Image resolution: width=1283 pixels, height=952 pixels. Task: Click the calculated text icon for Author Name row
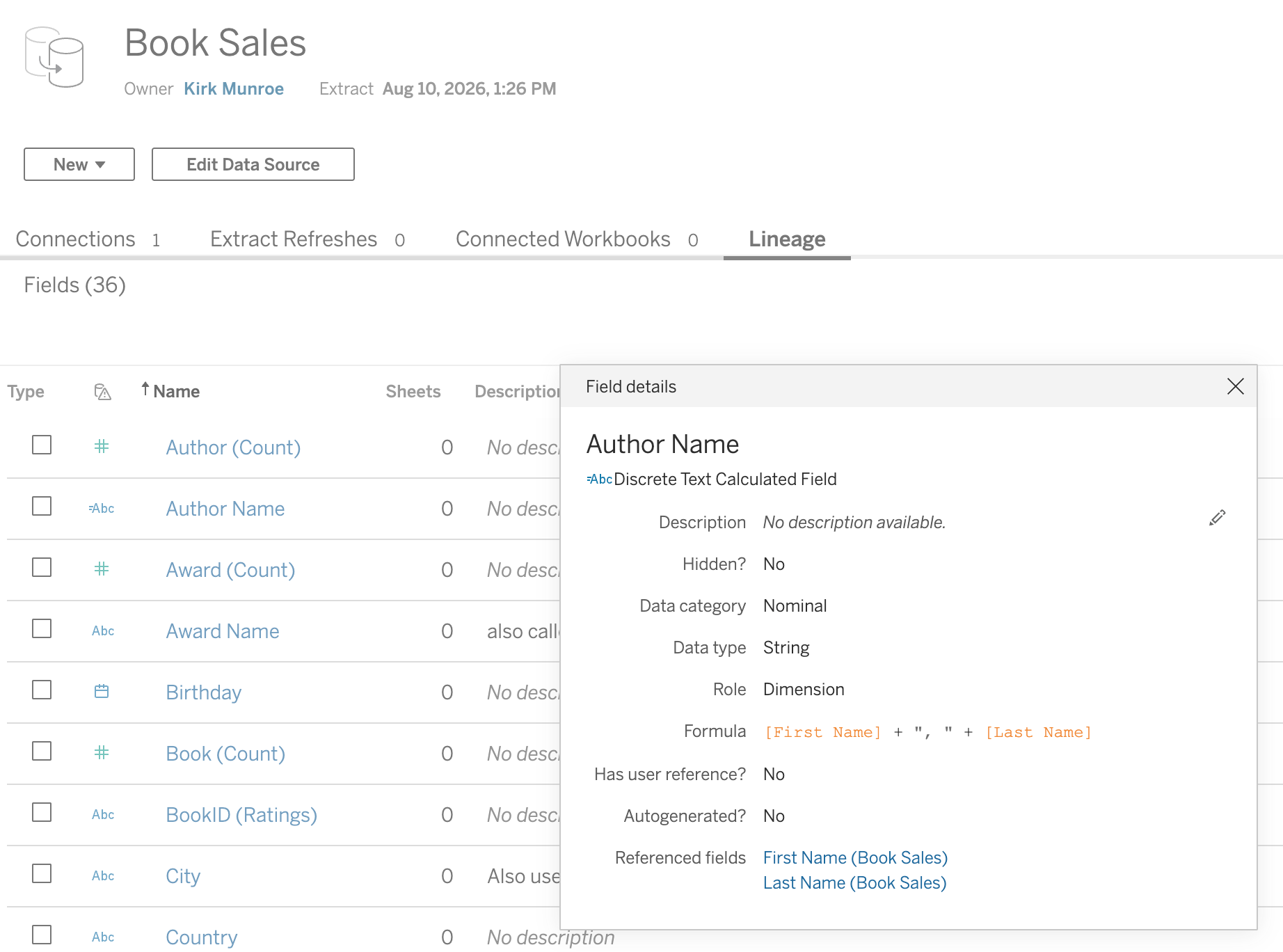(x=102, y=509)
